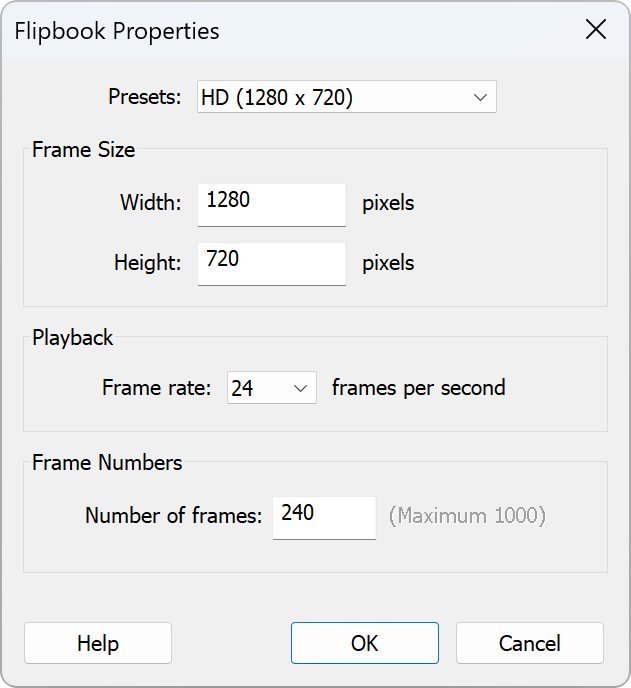The image size is (631, 688).
Task: Confirm settings with the OK button
Action: point(365,643)
